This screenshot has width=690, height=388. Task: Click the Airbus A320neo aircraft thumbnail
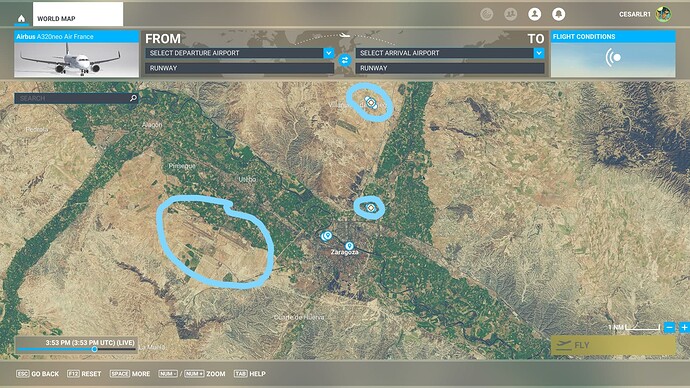coord(77,60)
